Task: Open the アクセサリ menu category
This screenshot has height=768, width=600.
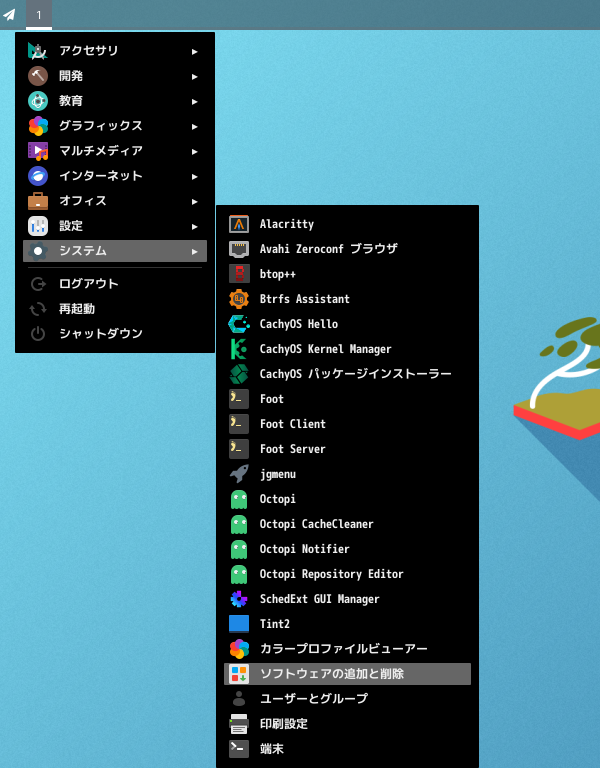Action: [115, 51]
